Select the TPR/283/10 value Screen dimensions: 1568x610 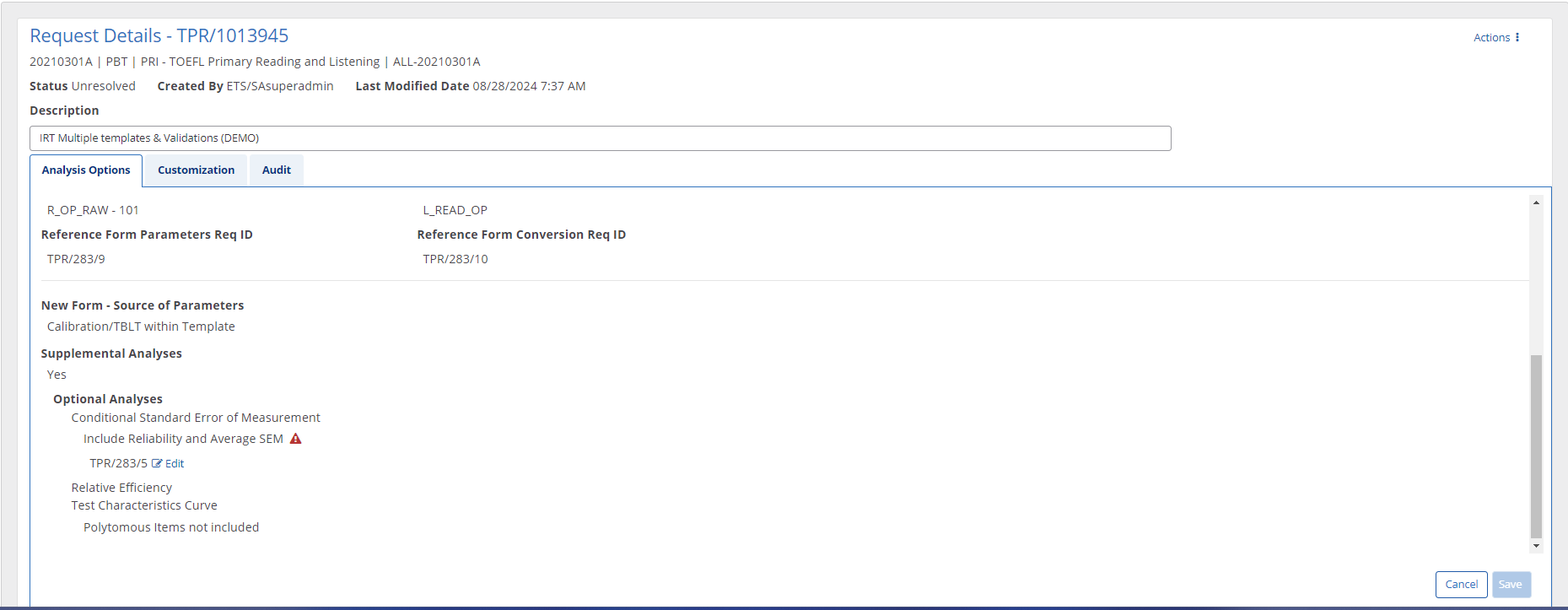(x=455, y=259)
